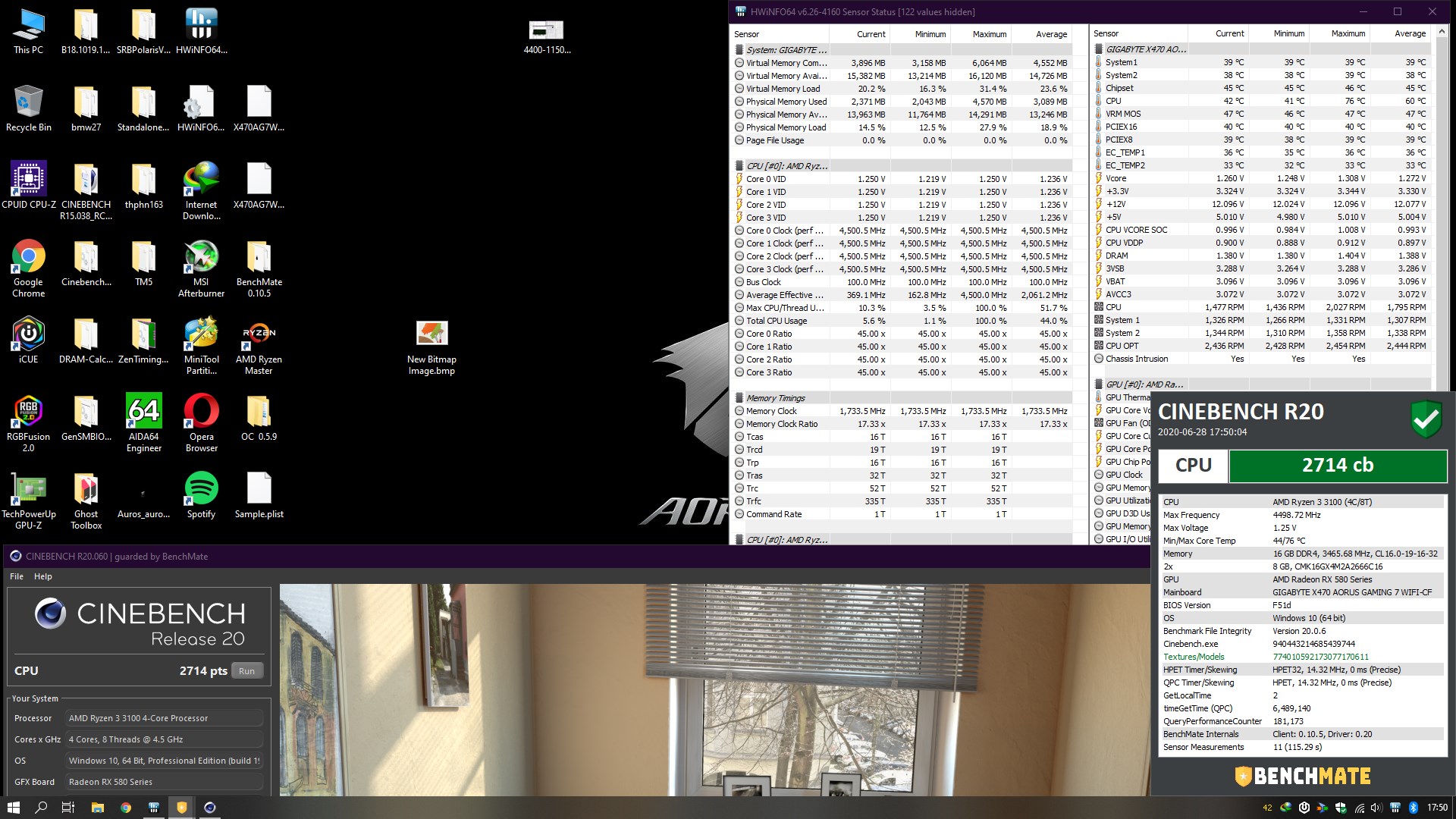Open DRAM-Calc desktop folder
Image resolution: width=1456 pixels, height=819 pixels.
(x=86, y=341)
